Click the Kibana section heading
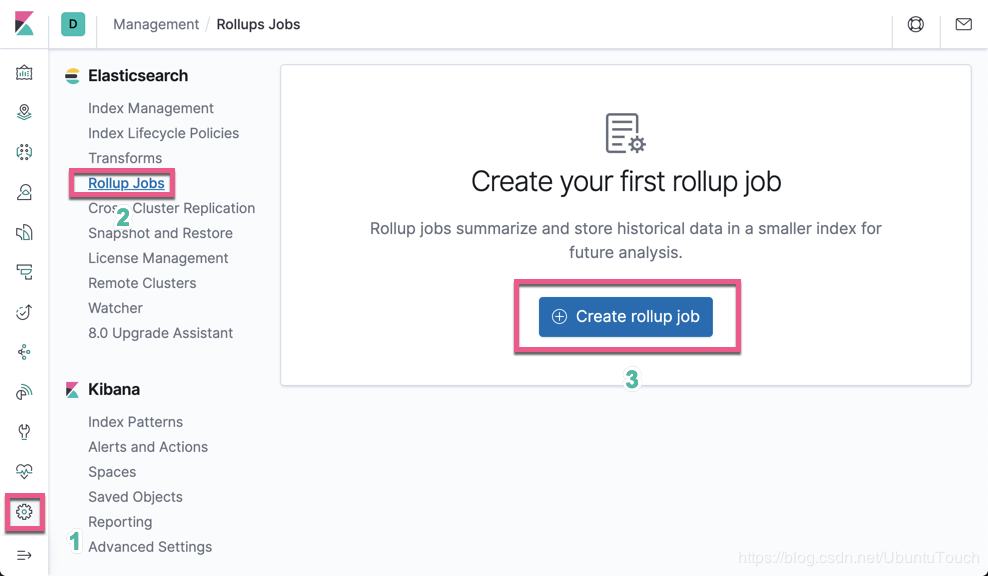Viewport: 988px width, 576px height. [x=114, y=389]
